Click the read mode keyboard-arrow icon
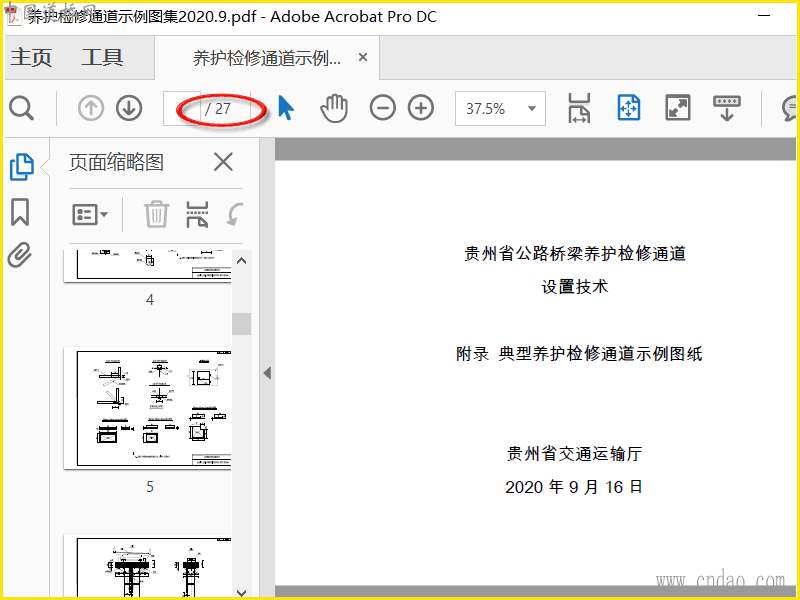 (727, 108)
